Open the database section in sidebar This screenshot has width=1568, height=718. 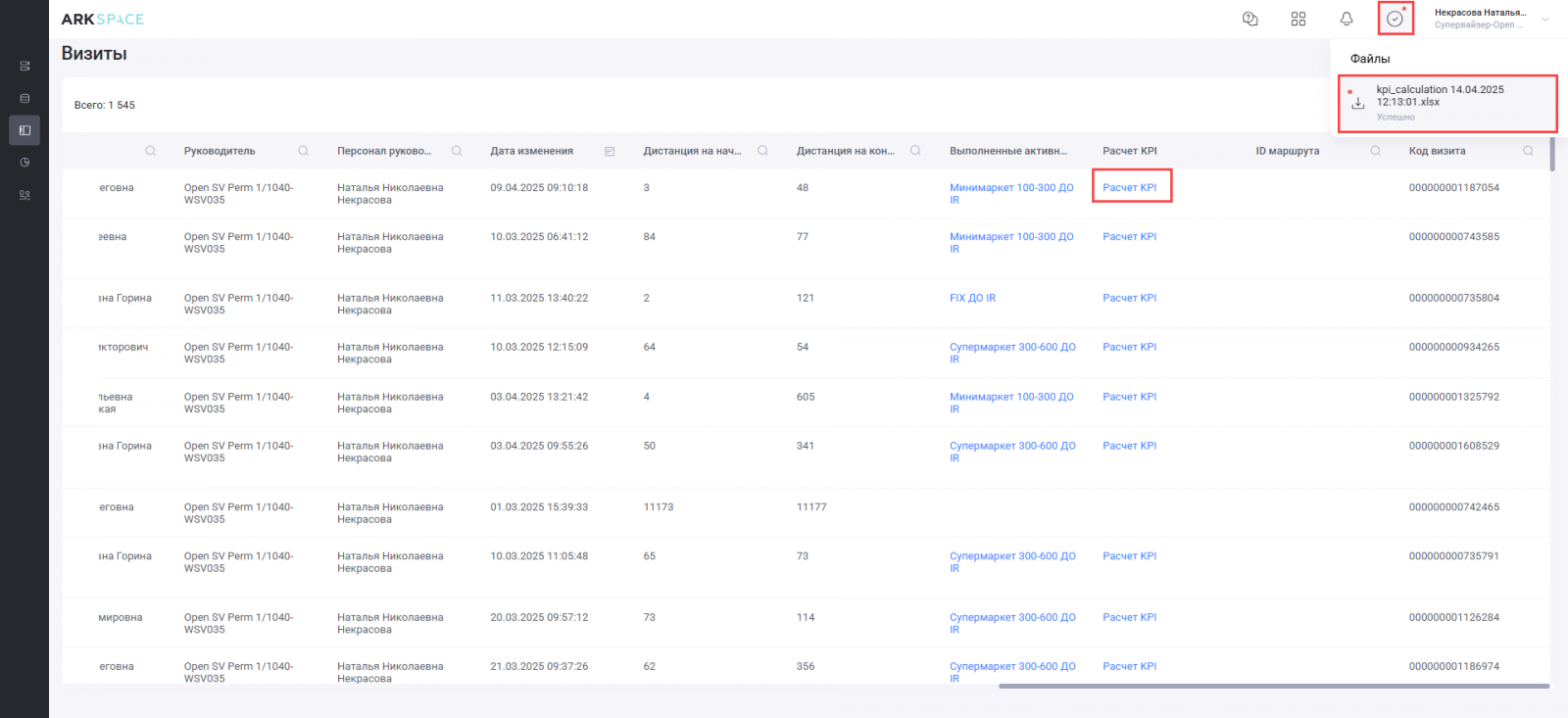24,98
